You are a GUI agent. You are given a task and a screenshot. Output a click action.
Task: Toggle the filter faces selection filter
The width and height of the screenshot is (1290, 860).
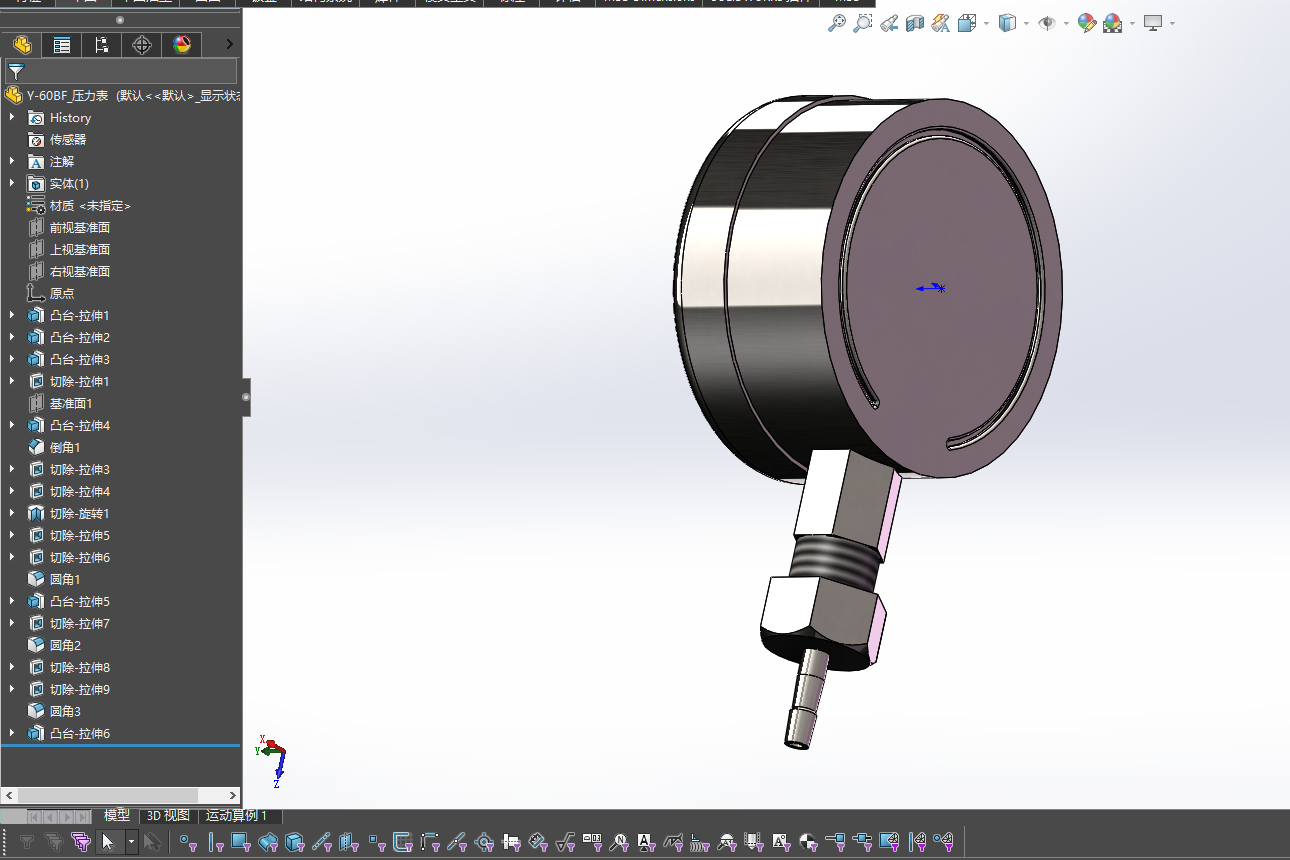pos(241,842)
